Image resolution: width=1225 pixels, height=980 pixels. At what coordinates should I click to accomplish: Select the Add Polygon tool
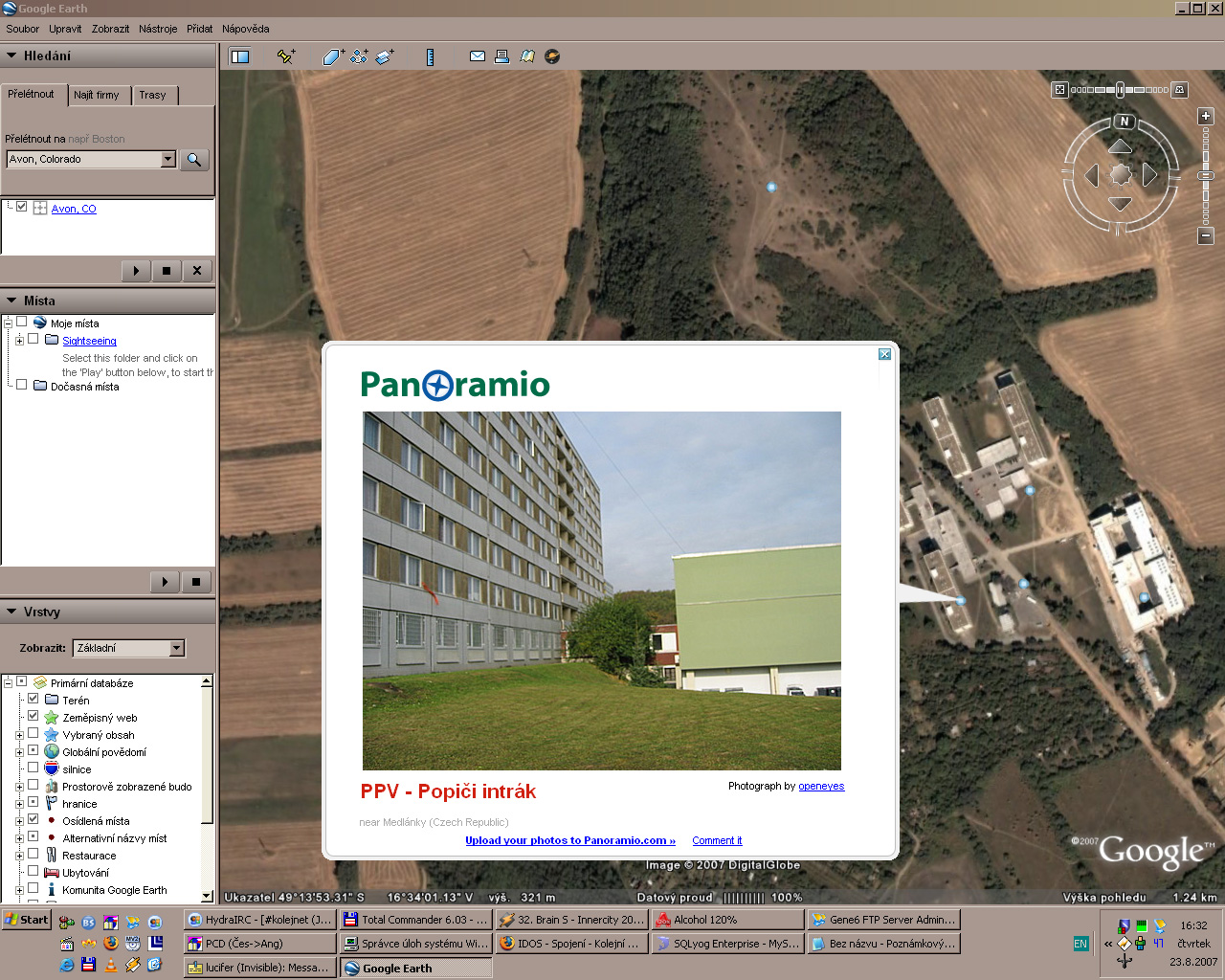point(332,56)
